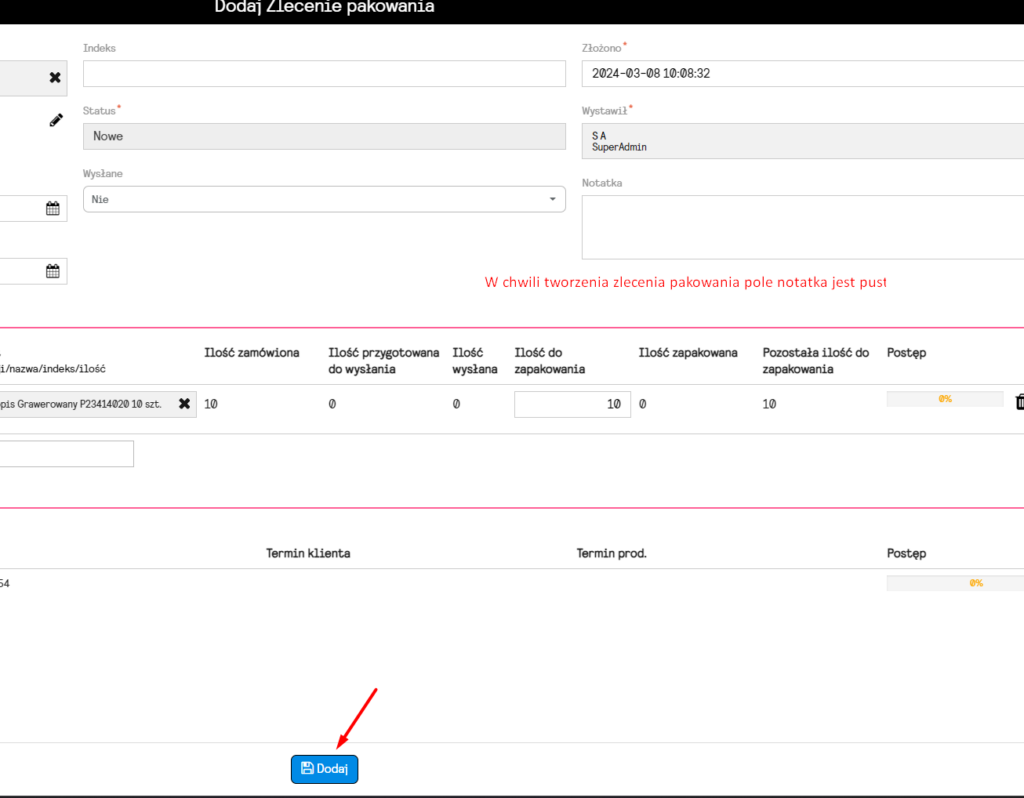Click the Notatka text area

pos(803,227)
